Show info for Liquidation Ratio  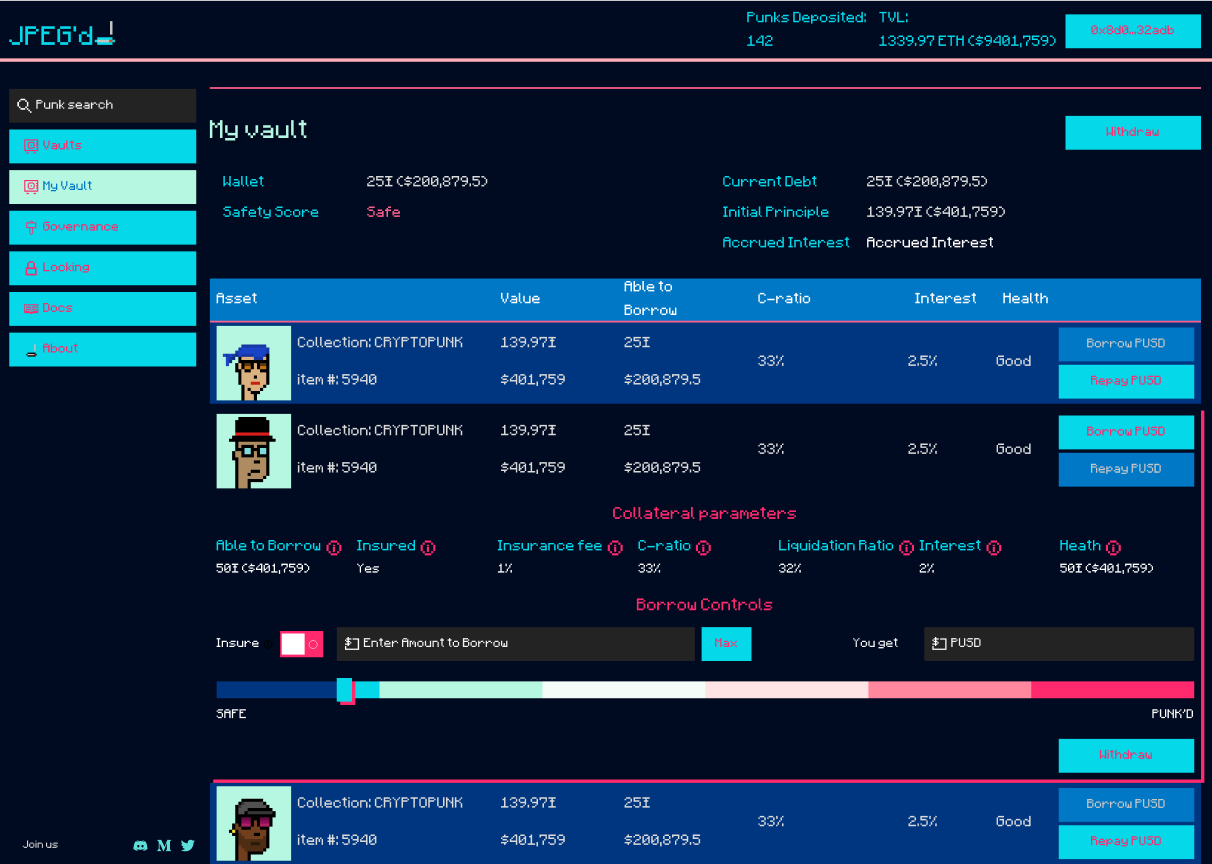(x=906, y=547)
